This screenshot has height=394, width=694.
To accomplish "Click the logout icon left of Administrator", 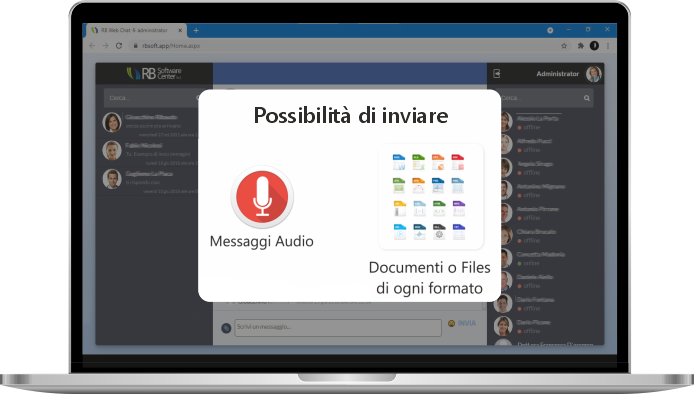I will [x=497, y=73].
